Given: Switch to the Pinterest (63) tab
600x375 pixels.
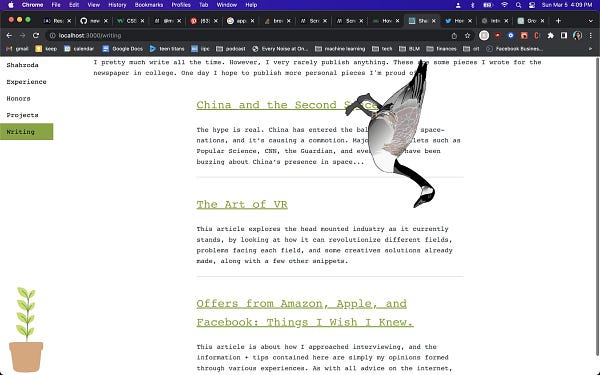Looking at the screenshot, I should pyautogui.click(x=201, y=21).
